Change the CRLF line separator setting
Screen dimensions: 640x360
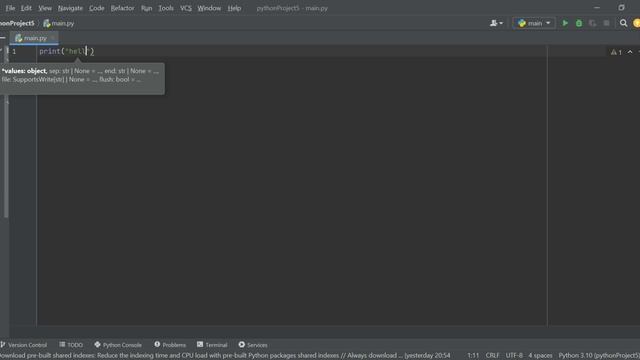click(492, 356)
